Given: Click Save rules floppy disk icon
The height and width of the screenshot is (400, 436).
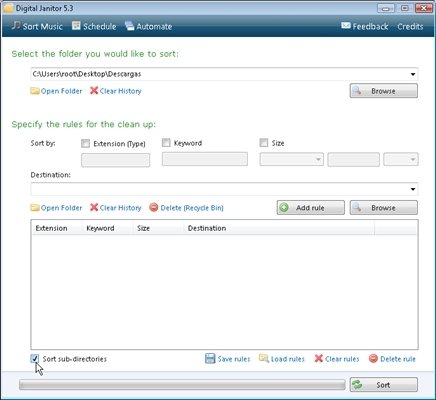Looking at the screenshot, I should [210, 358].
